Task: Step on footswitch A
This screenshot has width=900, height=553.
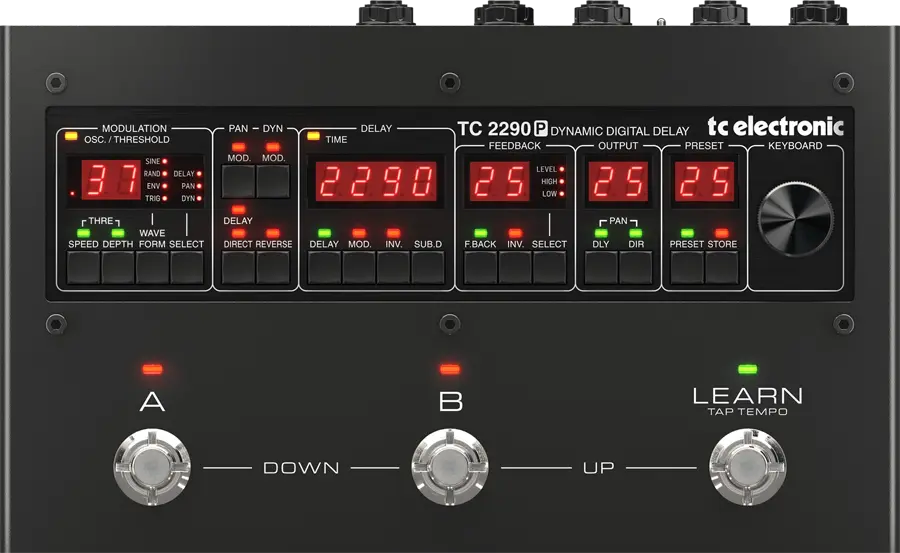Action: [x=152, y=467]
